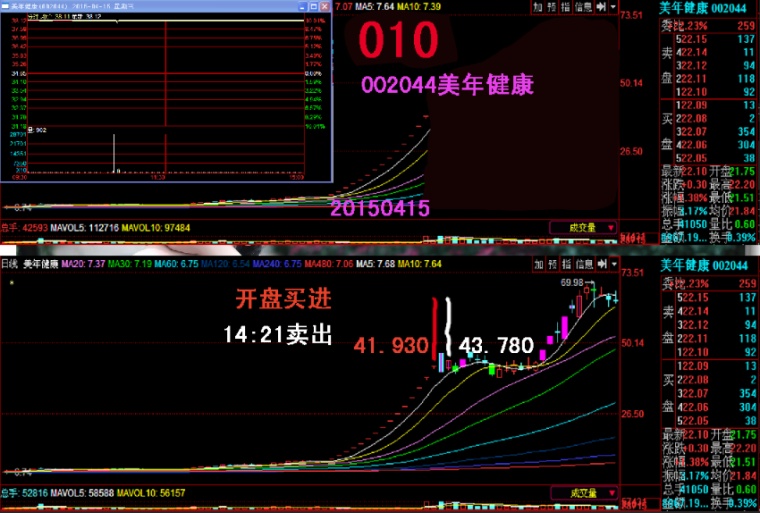760x513 pixels.
Task: Click the jump-to-end arrow icon in lower toolbar
Action: pos(602,264)
